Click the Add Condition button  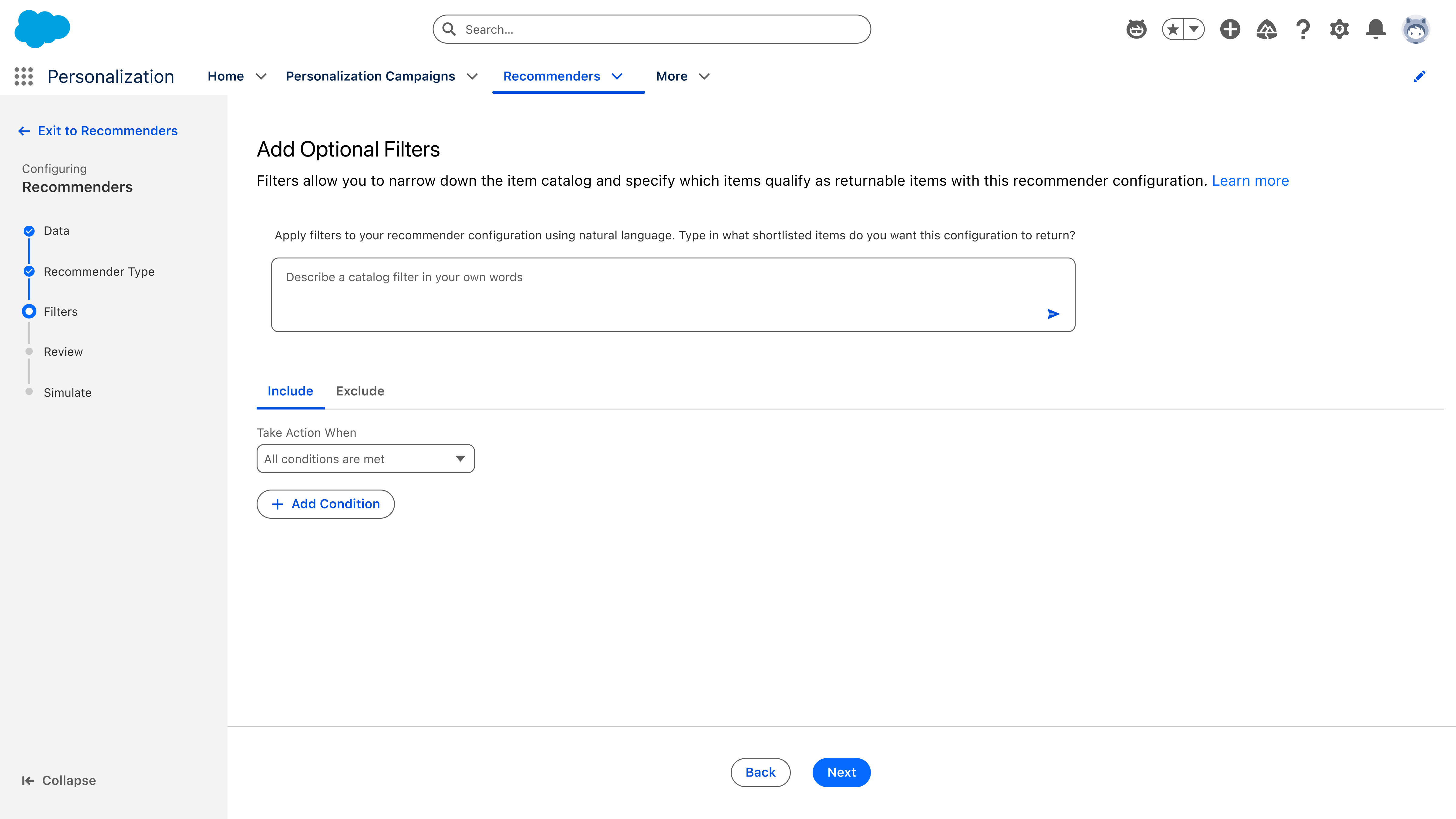click(325, 504)
